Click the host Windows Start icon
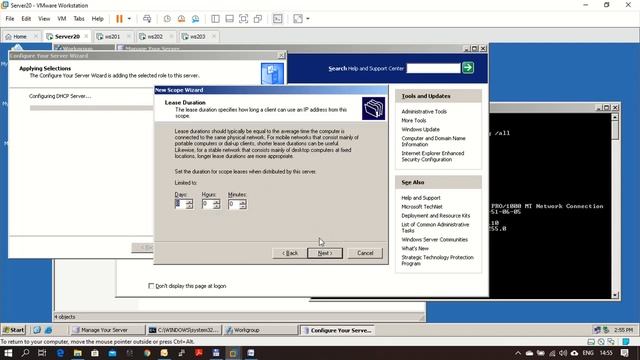Image resolution: width=640 pixels, height=360 pixels. [8, 353]
